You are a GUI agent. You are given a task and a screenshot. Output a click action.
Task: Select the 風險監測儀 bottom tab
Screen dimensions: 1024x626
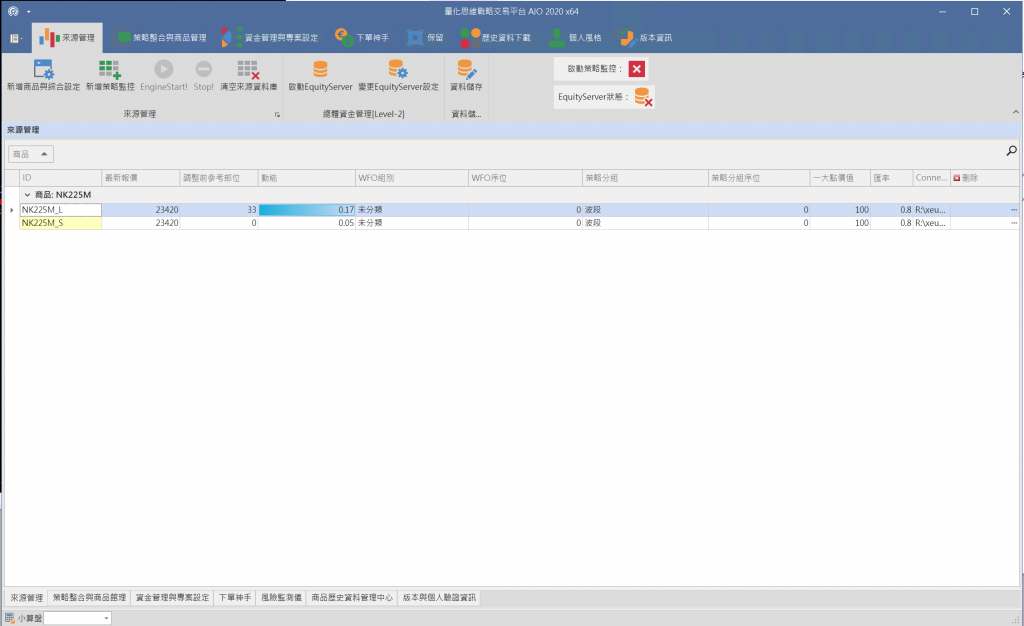tap(281, 598)
